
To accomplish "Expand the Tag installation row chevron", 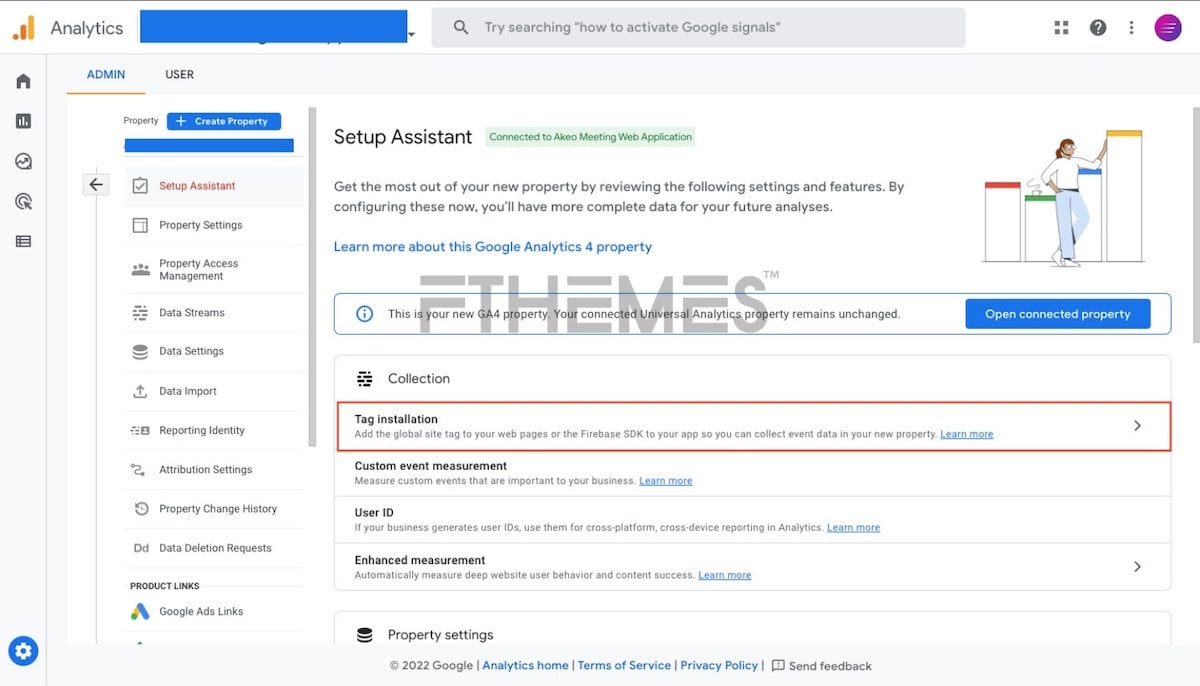I will tap(1137, 425).
